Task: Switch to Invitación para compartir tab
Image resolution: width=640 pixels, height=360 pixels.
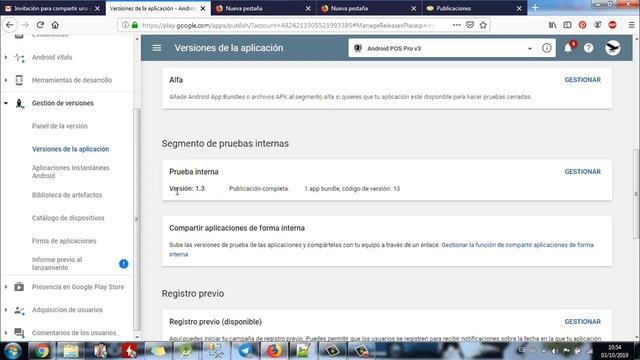Action: click(x=53, y=8)
